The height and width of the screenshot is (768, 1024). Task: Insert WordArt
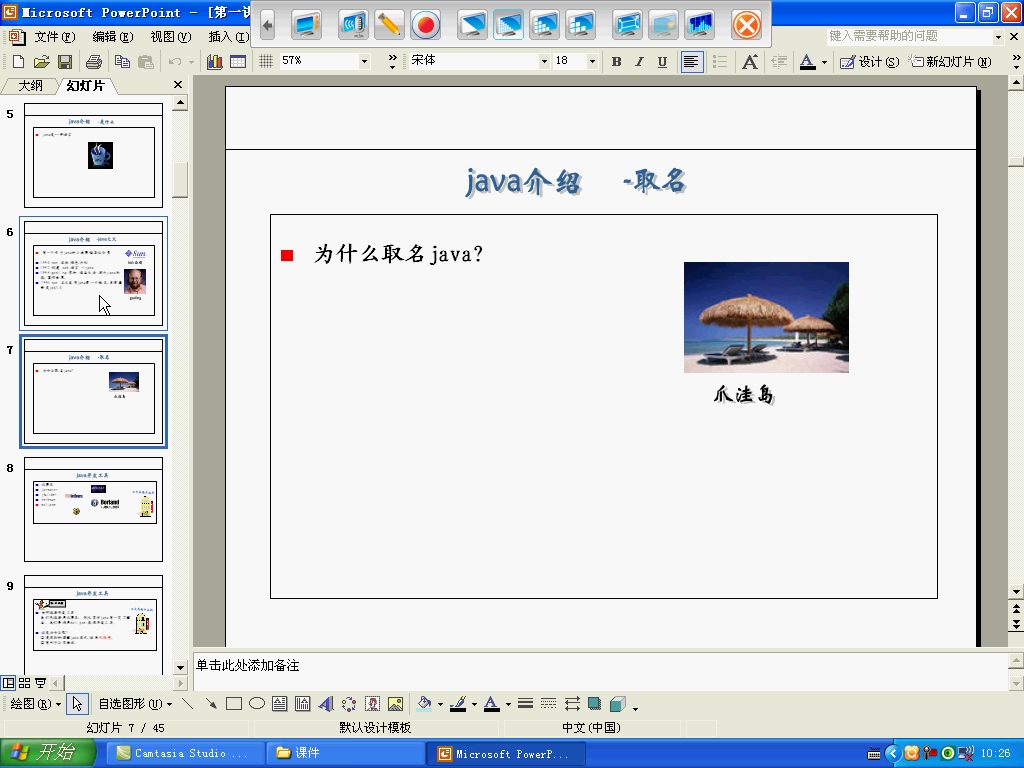click(326, 703)
